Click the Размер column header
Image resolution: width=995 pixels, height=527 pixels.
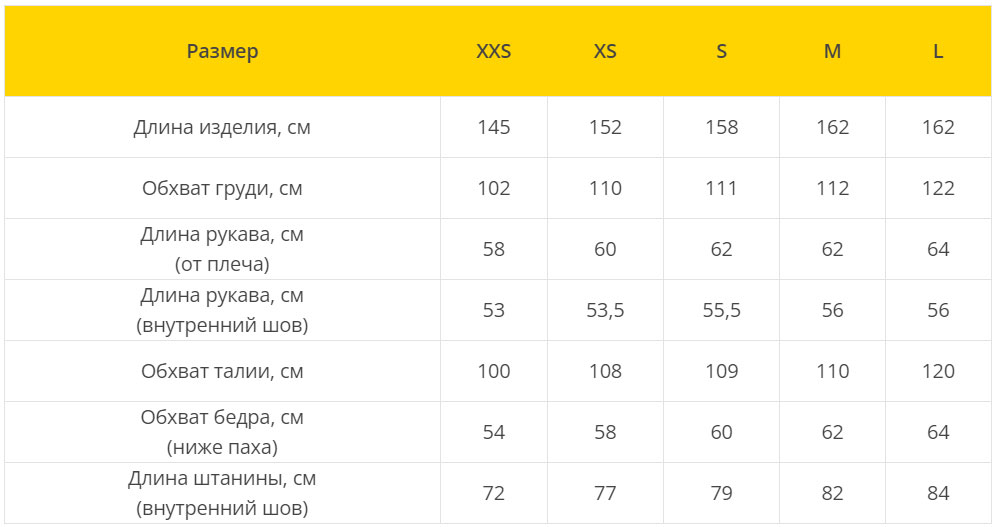click(x=222, y=51)
